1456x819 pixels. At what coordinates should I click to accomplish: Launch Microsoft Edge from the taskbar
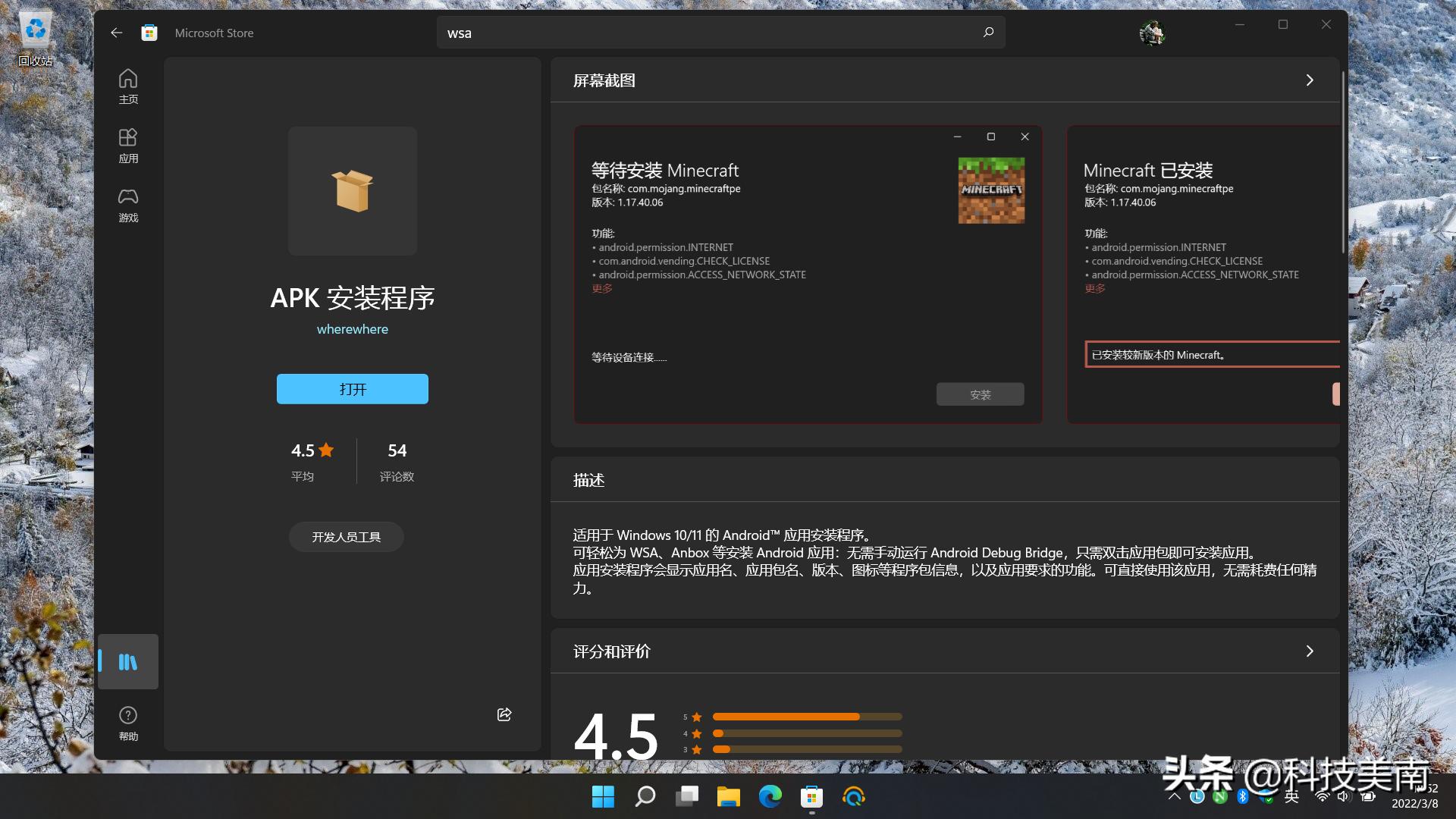click(x=770, y=797)
